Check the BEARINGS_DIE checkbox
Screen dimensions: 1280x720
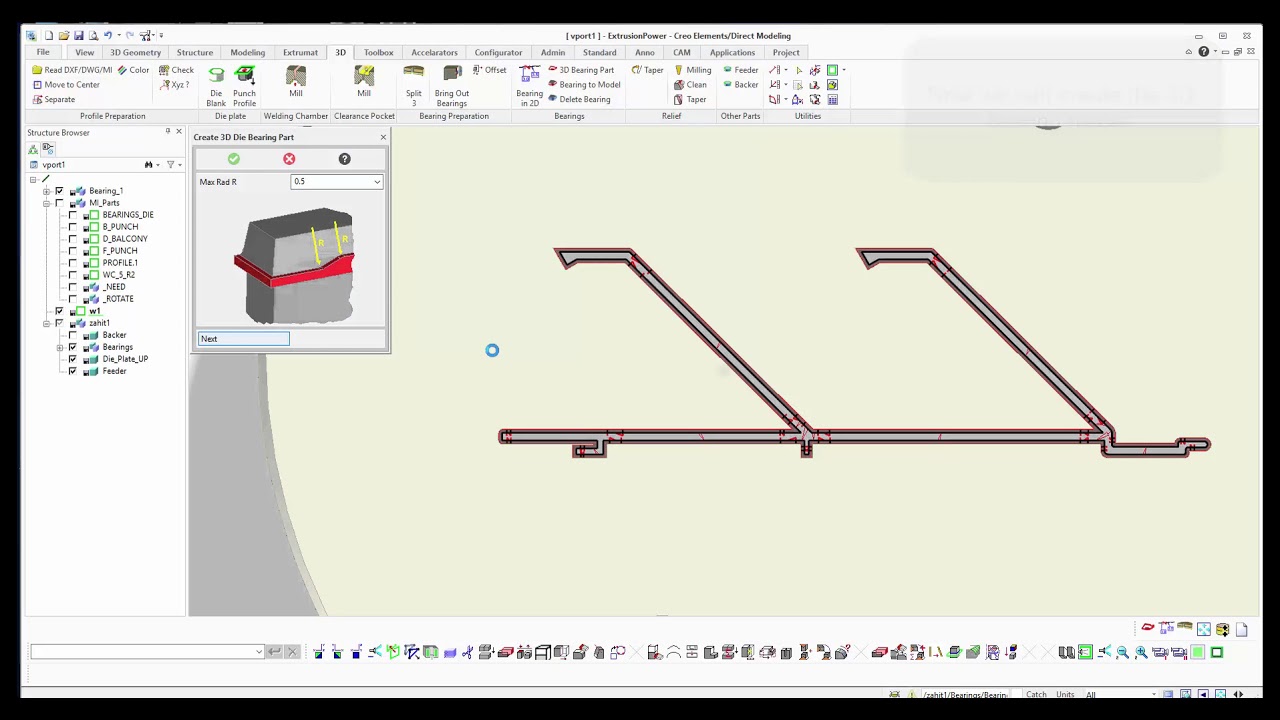[72, 215]
